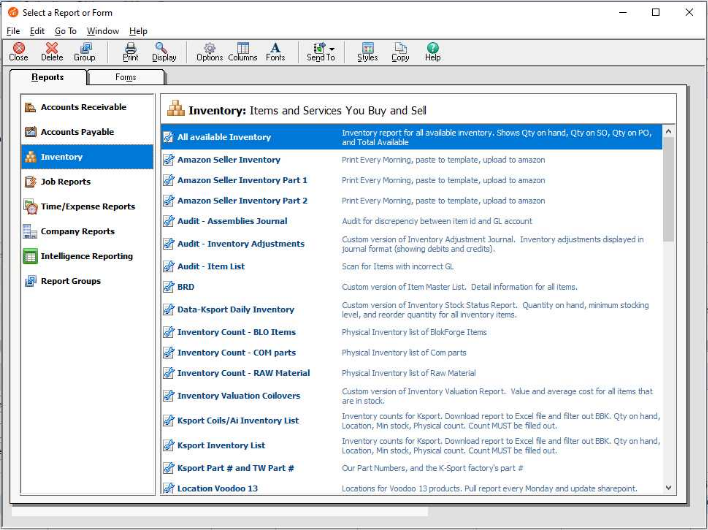Click the Copy toolbar icon

pos(400,51)
